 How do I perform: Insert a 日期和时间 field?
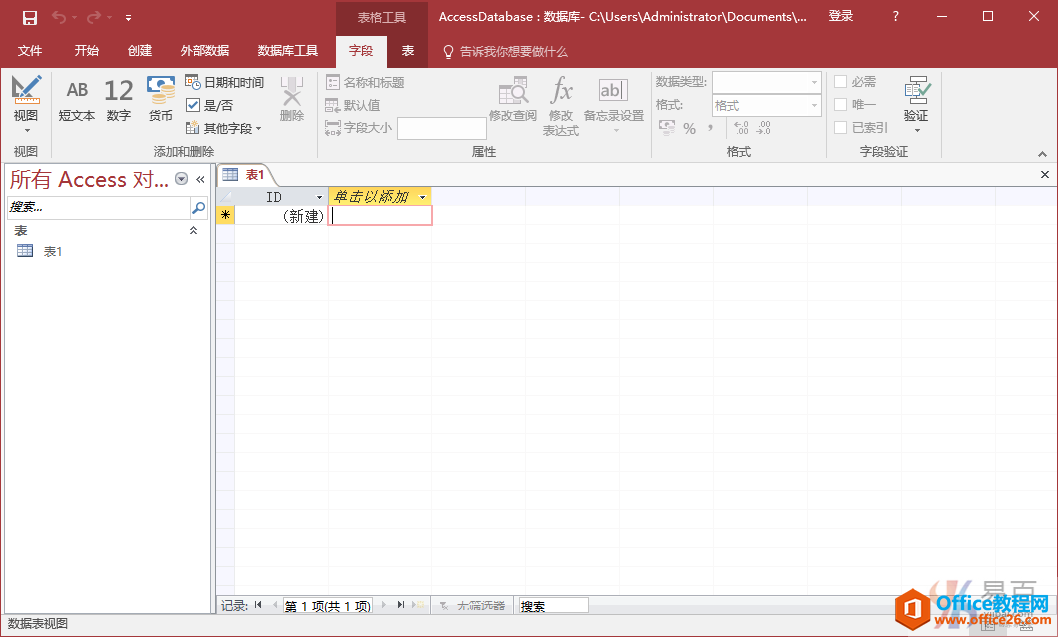click(x=225, y=82)
